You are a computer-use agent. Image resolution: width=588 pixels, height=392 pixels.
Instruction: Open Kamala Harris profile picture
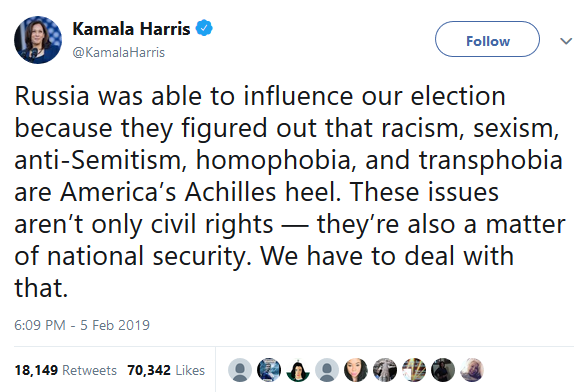coord(38,40)
